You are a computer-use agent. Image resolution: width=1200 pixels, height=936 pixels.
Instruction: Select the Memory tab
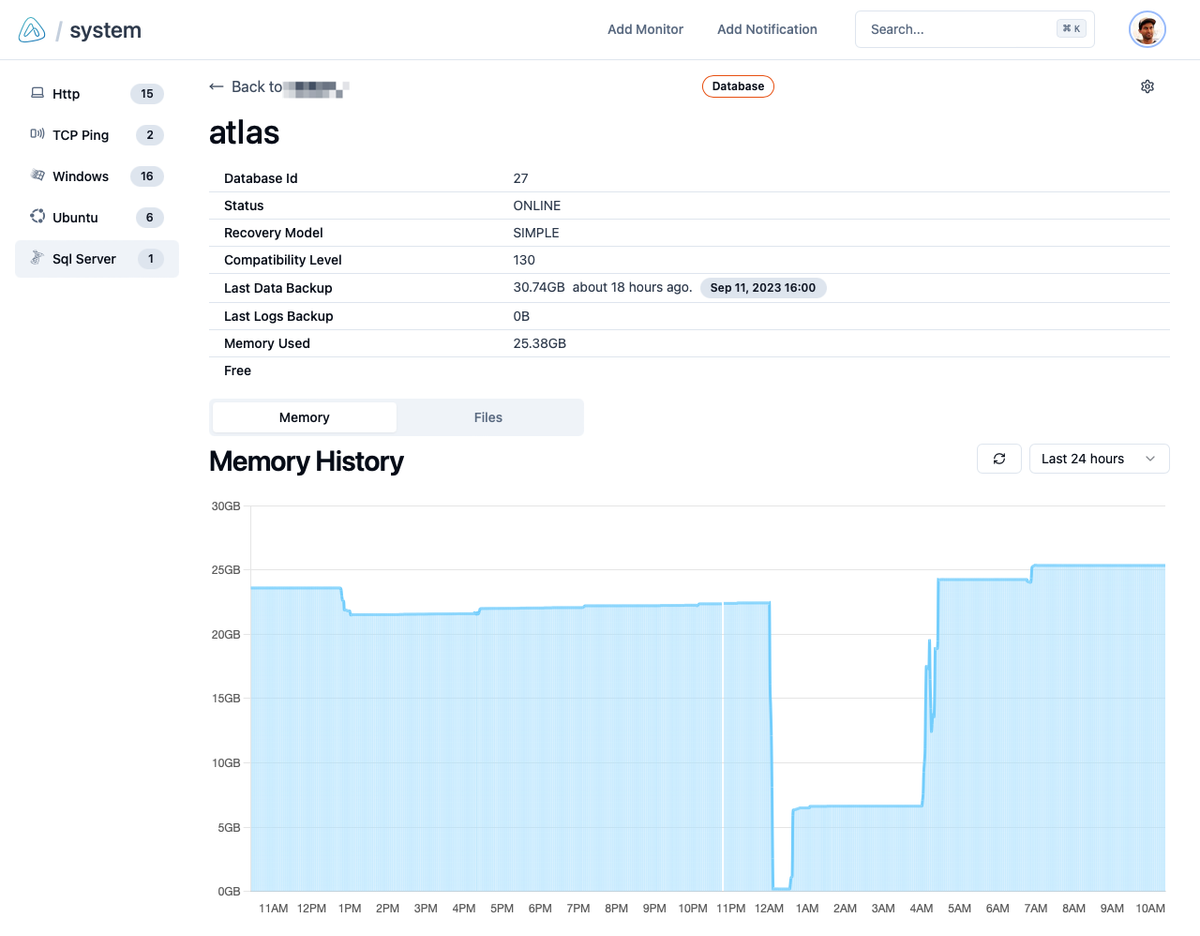[x=303, y=417]
